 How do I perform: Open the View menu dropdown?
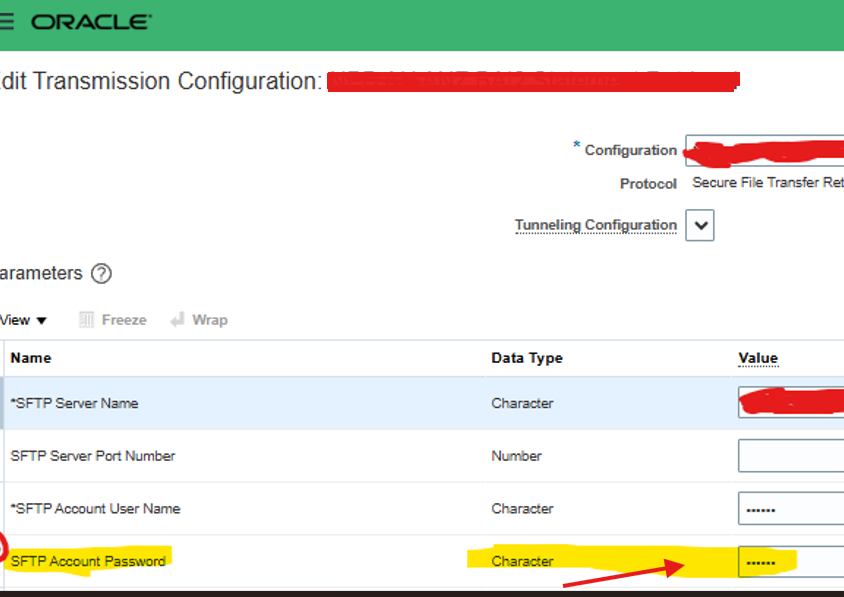click(20, 319)
